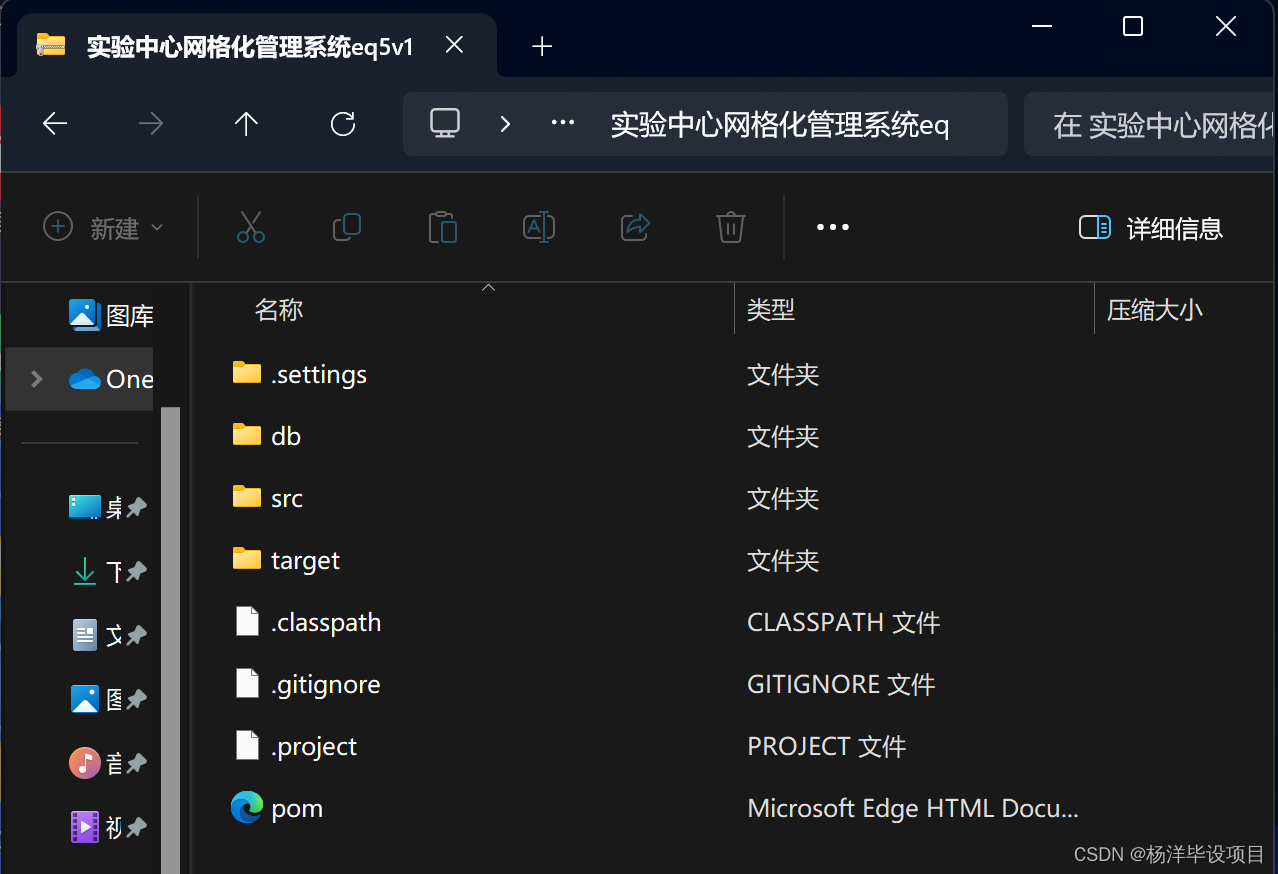The height and width of the screenshot is (874, 1278).
Task: Click the navigation pane vertical scrollbar
Action: (170, 640)
